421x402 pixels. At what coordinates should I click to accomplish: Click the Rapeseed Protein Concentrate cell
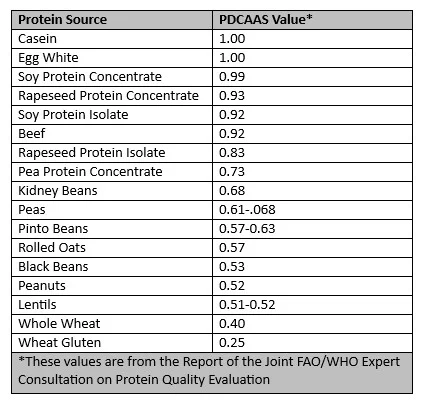[112, 96]
